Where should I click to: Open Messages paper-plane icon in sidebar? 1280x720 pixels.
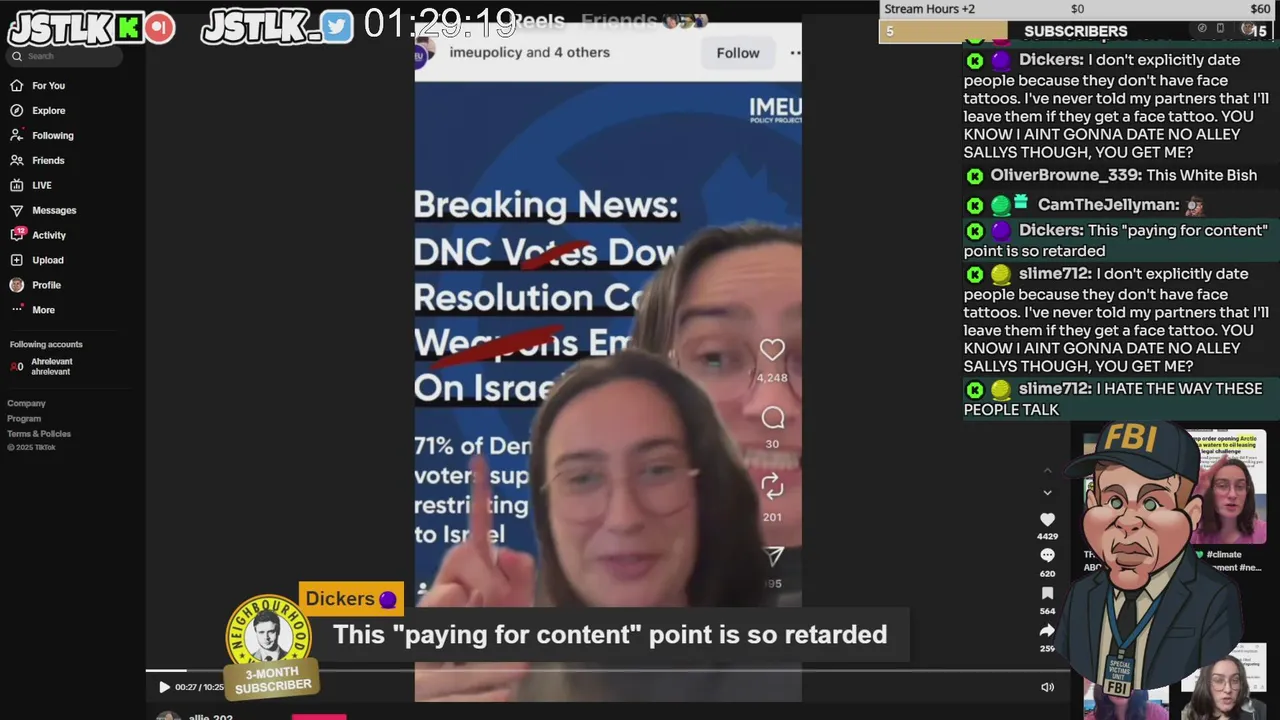(16, 211)
